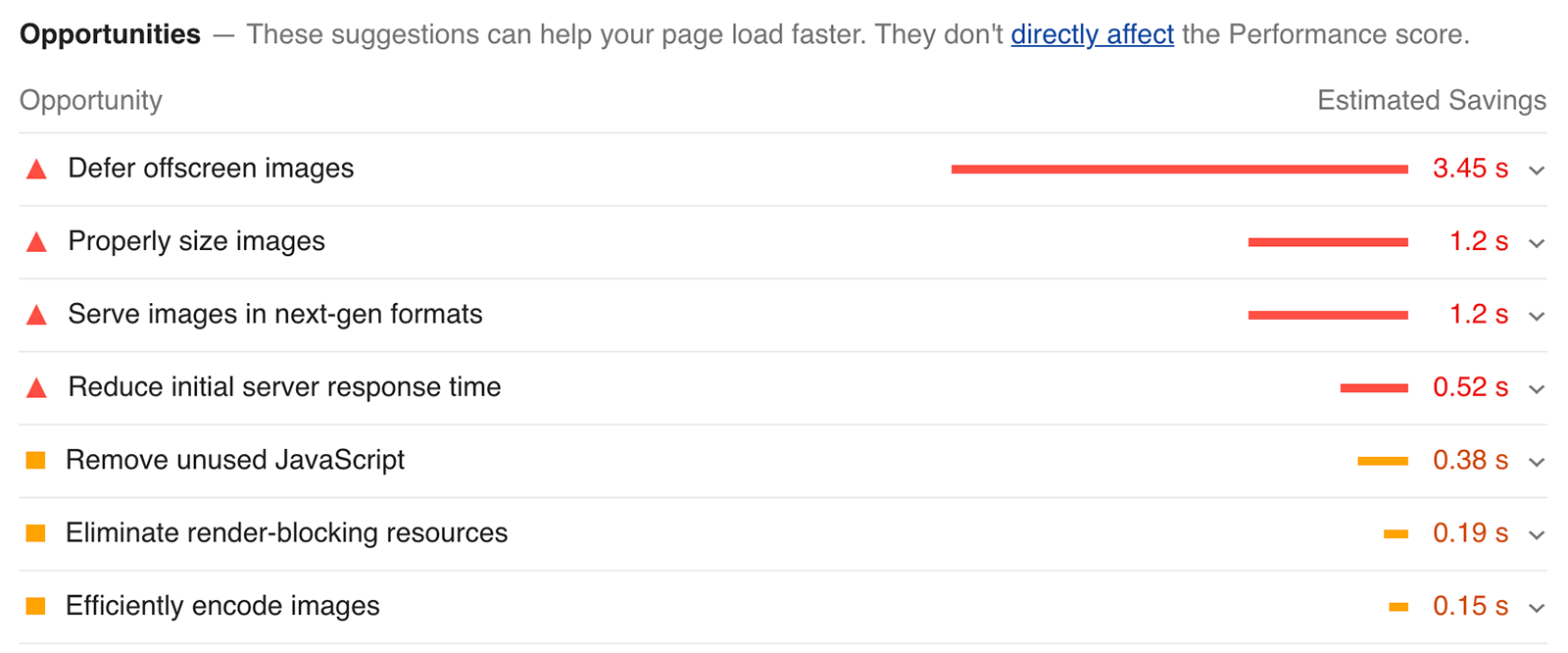This screenshot has height=653, width=1568.
Task: Select the Remove unused JavaScript row label
Action: click(235, 460)
